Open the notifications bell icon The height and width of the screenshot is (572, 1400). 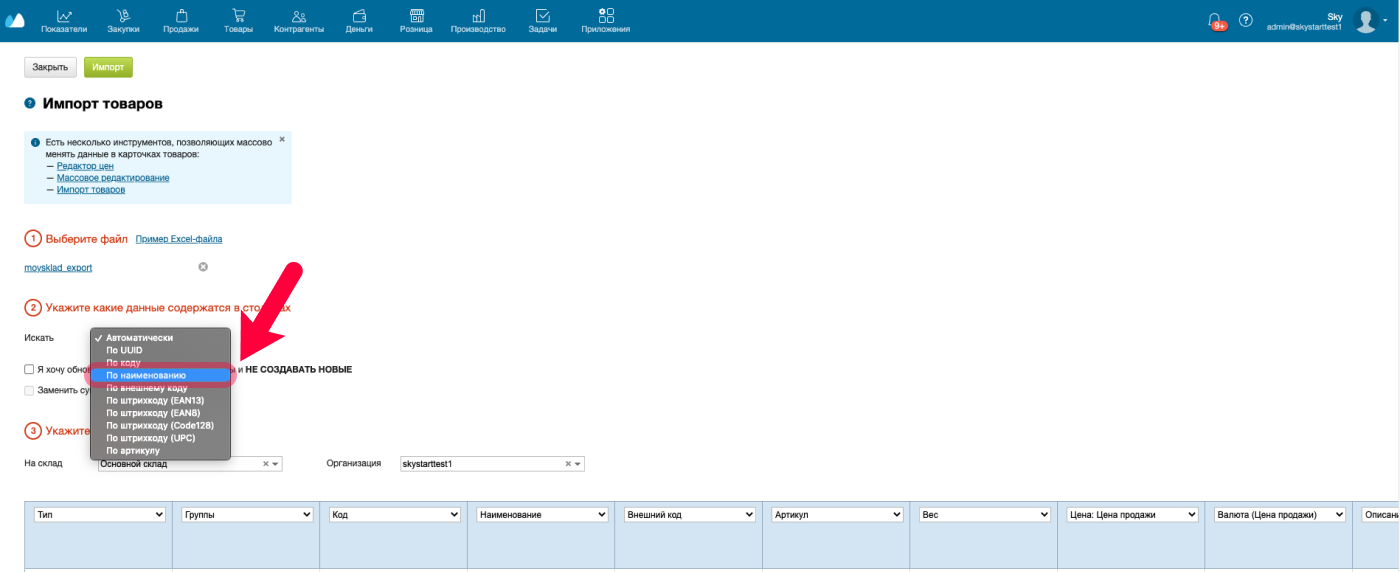[x=1215, y=19]
